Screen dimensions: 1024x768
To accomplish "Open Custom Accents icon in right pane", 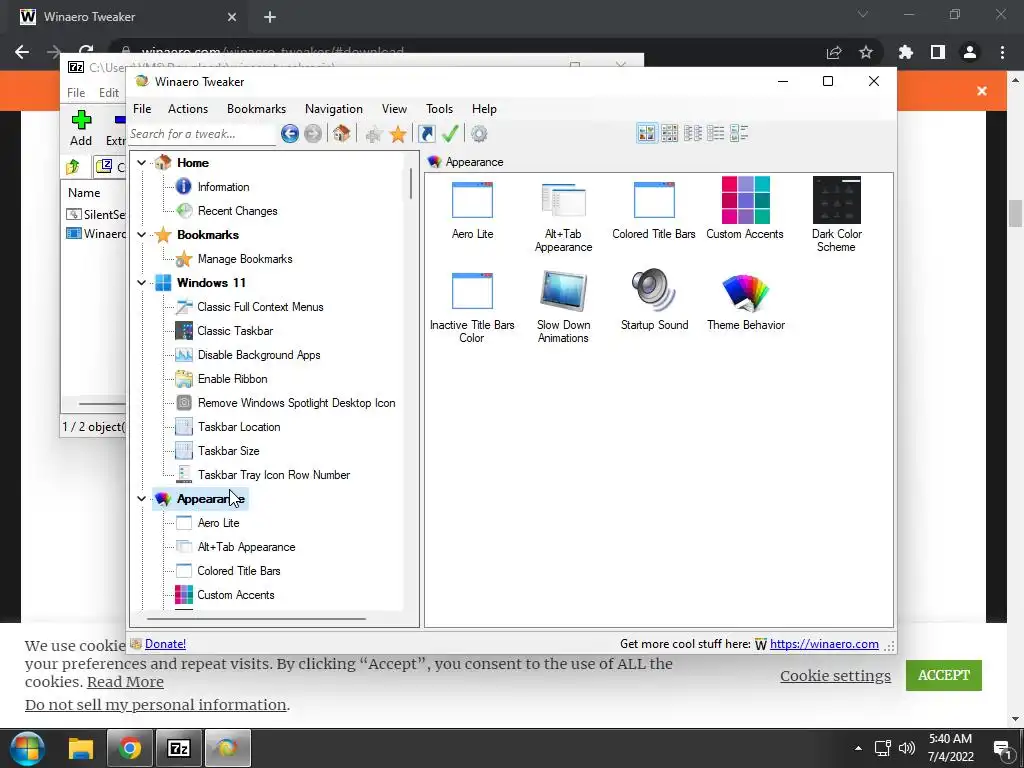I will coord(745,200).
